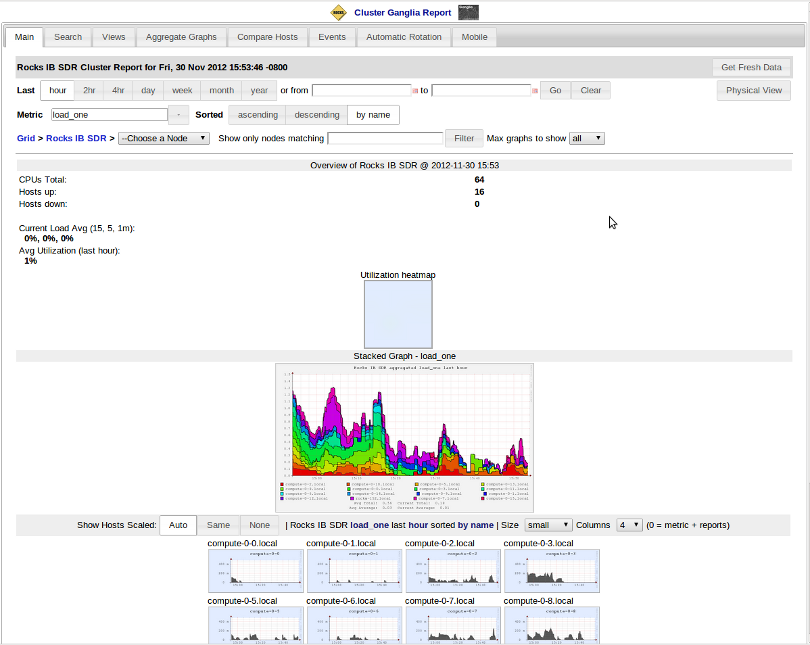
Task: Click the Show only nodes matching field
Action: [x=385, y=138]
